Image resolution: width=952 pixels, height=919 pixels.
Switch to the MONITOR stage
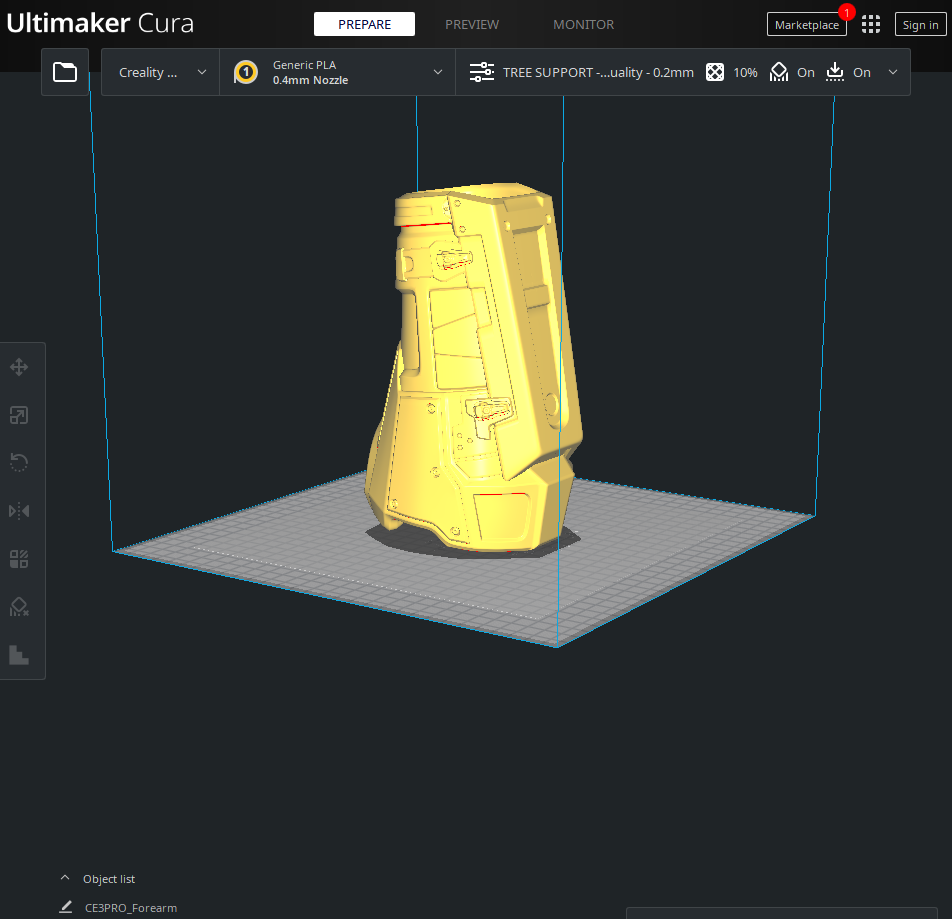[583, 24]
